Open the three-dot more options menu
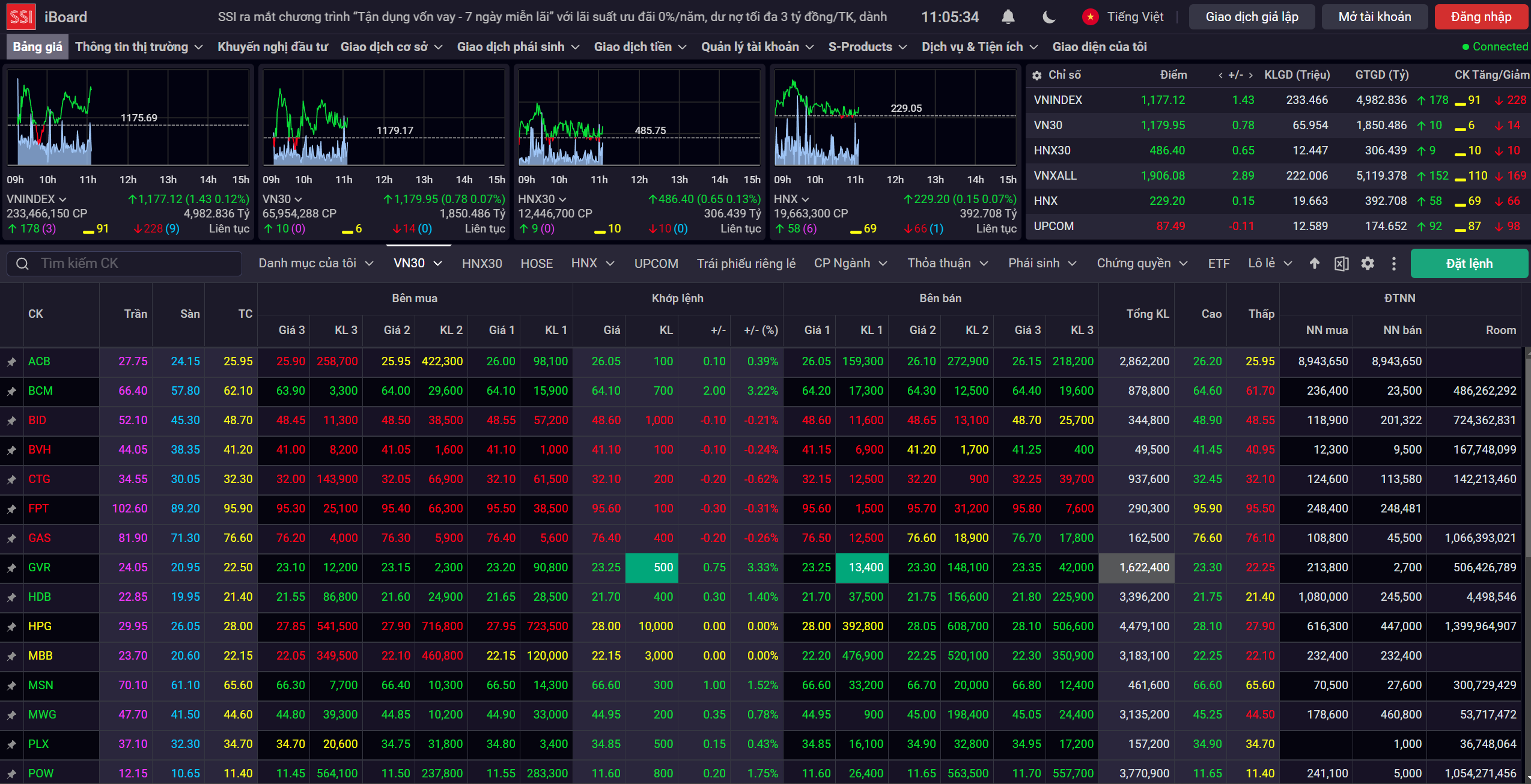The width and height of the screenshot is (1531, 784). [x=1394, y=263]
